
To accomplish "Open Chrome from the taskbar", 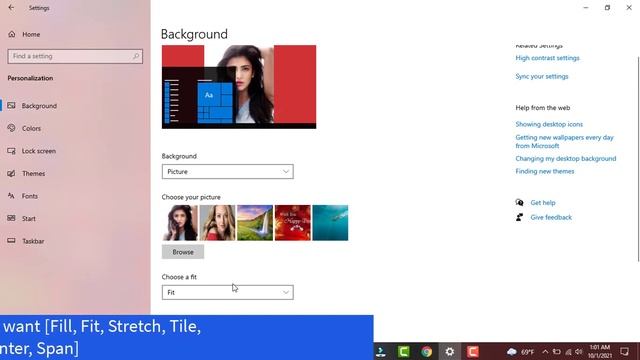I will coord(427,351).
